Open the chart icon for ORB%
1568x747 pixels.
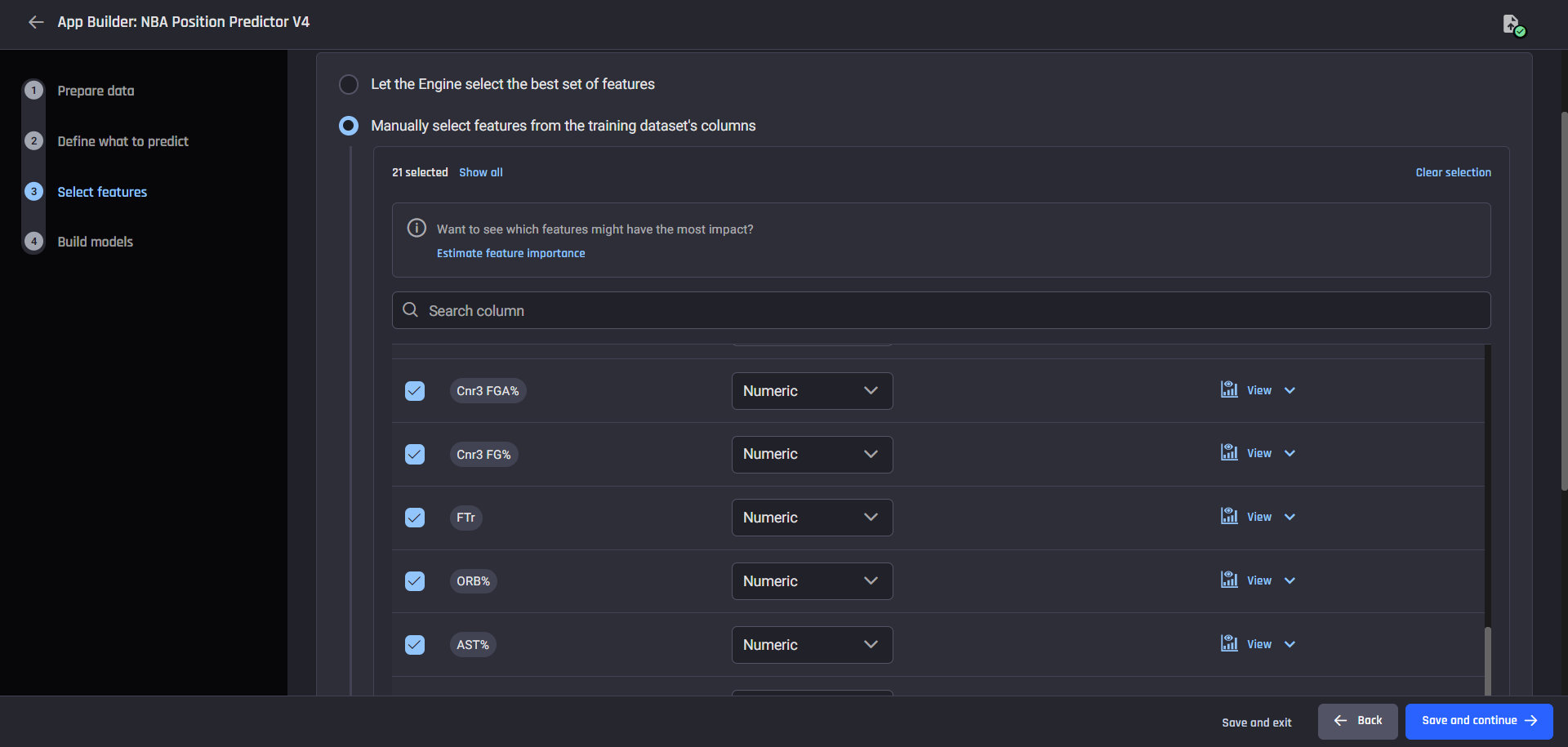click(x=1229, y=580)
